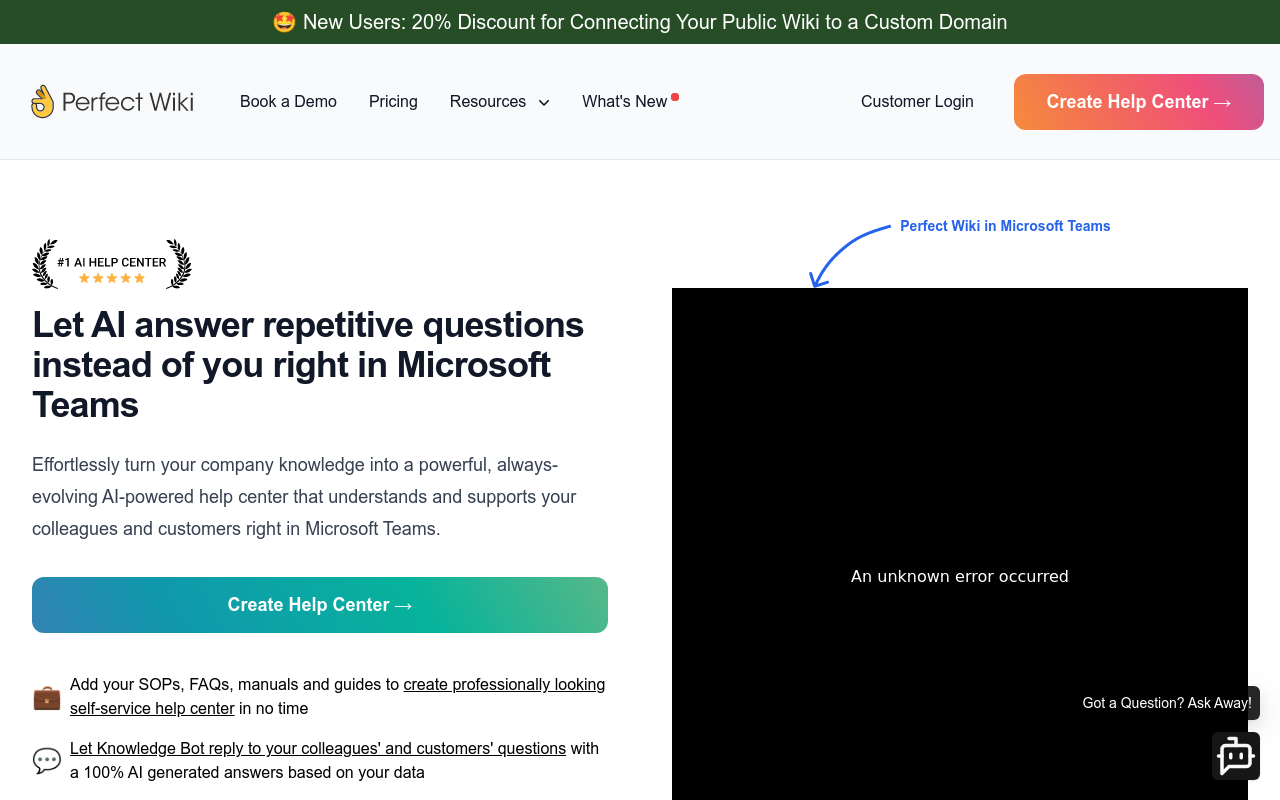Open the chatbot robot icon

[1236, 756]
